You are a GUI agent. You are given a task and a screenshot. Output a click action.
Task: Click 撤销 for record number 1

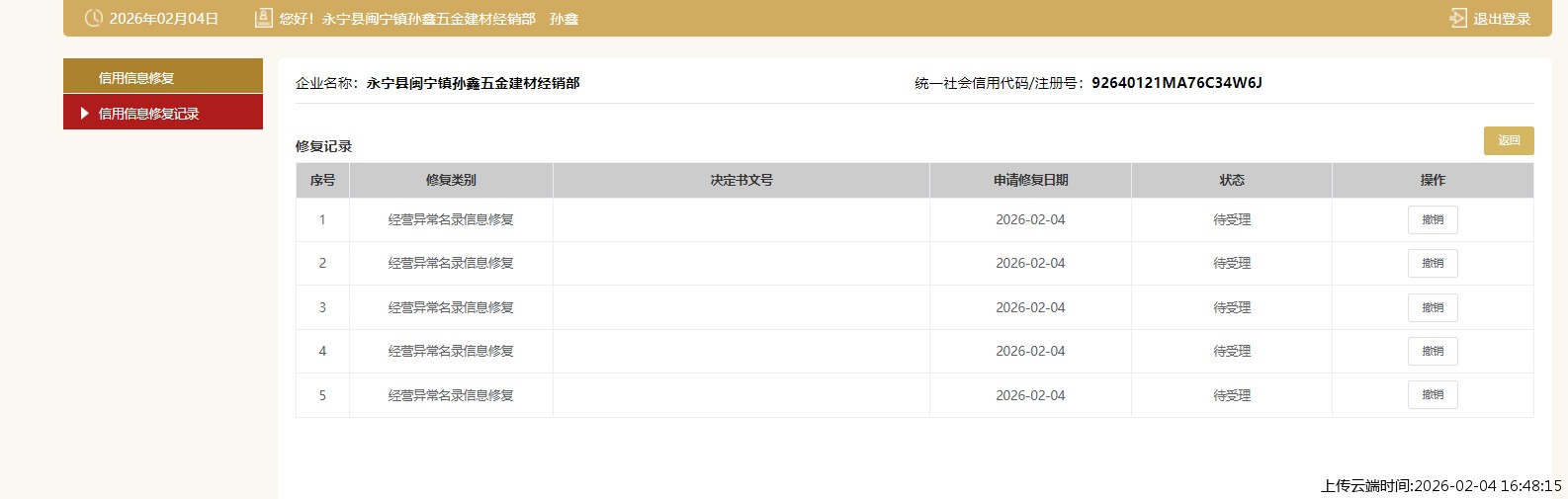click(1432, 219)
